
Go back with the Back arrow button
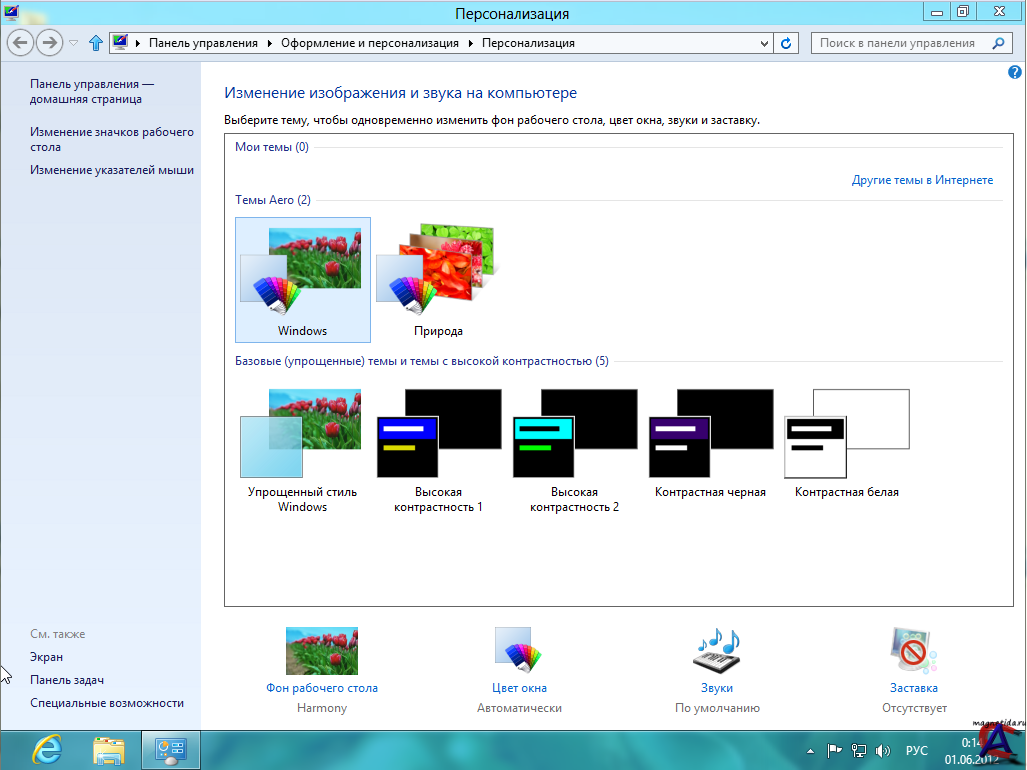[20, 43]
